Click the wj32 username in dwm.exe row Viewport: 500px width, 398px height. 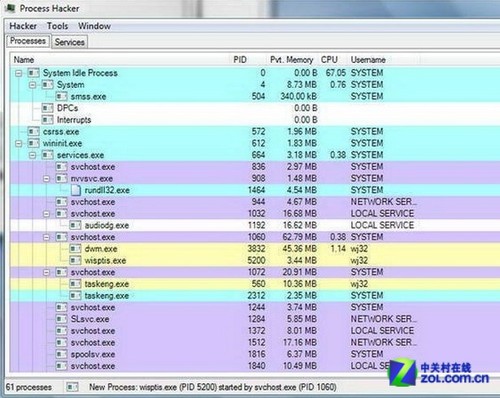click(x=359, y=249)
